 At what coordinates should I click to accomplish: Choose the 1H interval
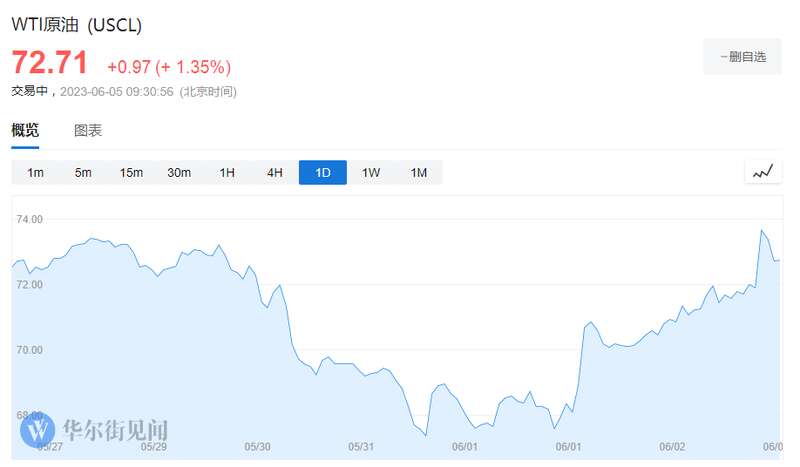(227, 173)
